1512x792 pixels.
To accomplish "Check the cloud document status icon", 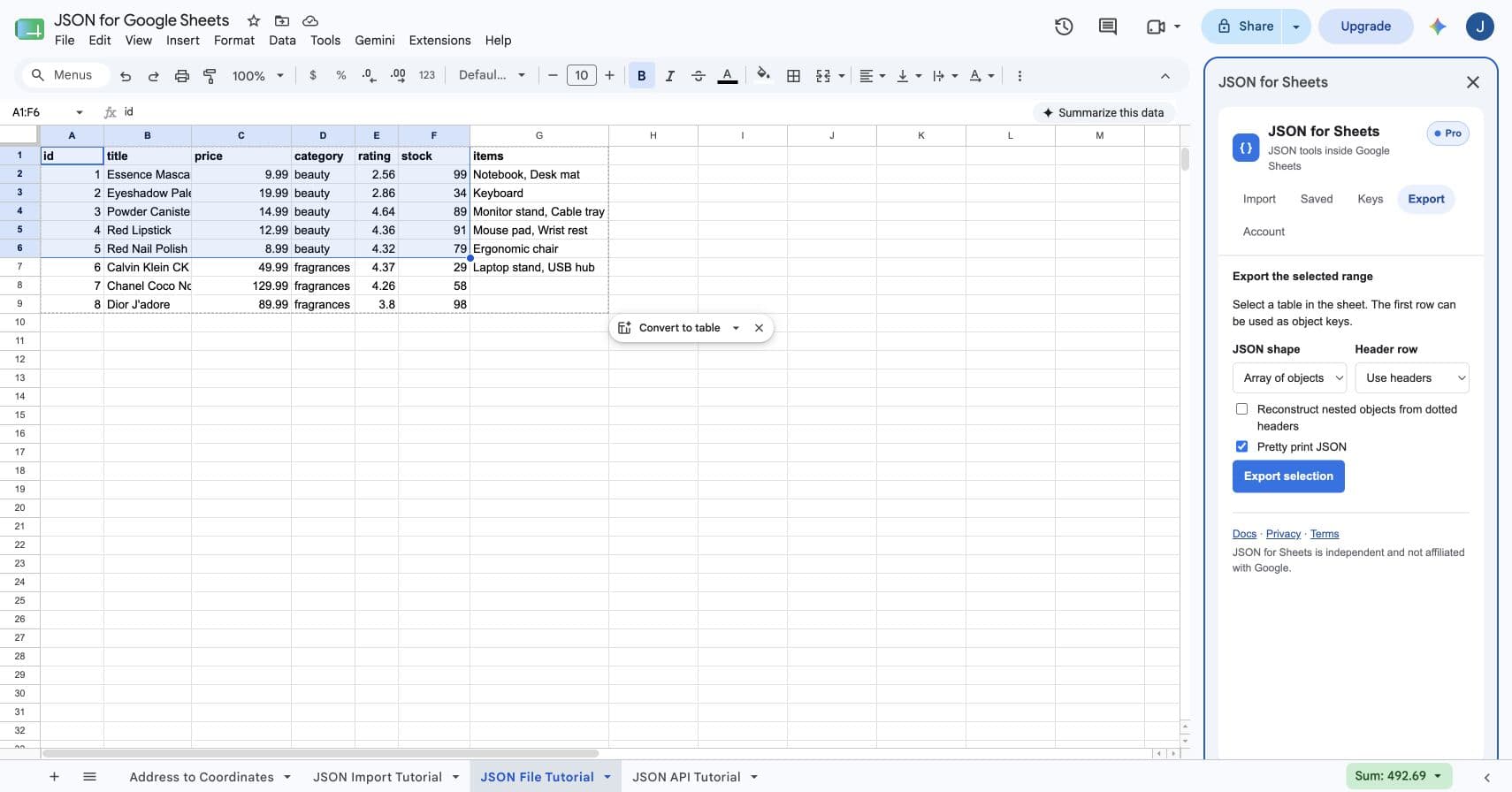I will click(310, 20).
